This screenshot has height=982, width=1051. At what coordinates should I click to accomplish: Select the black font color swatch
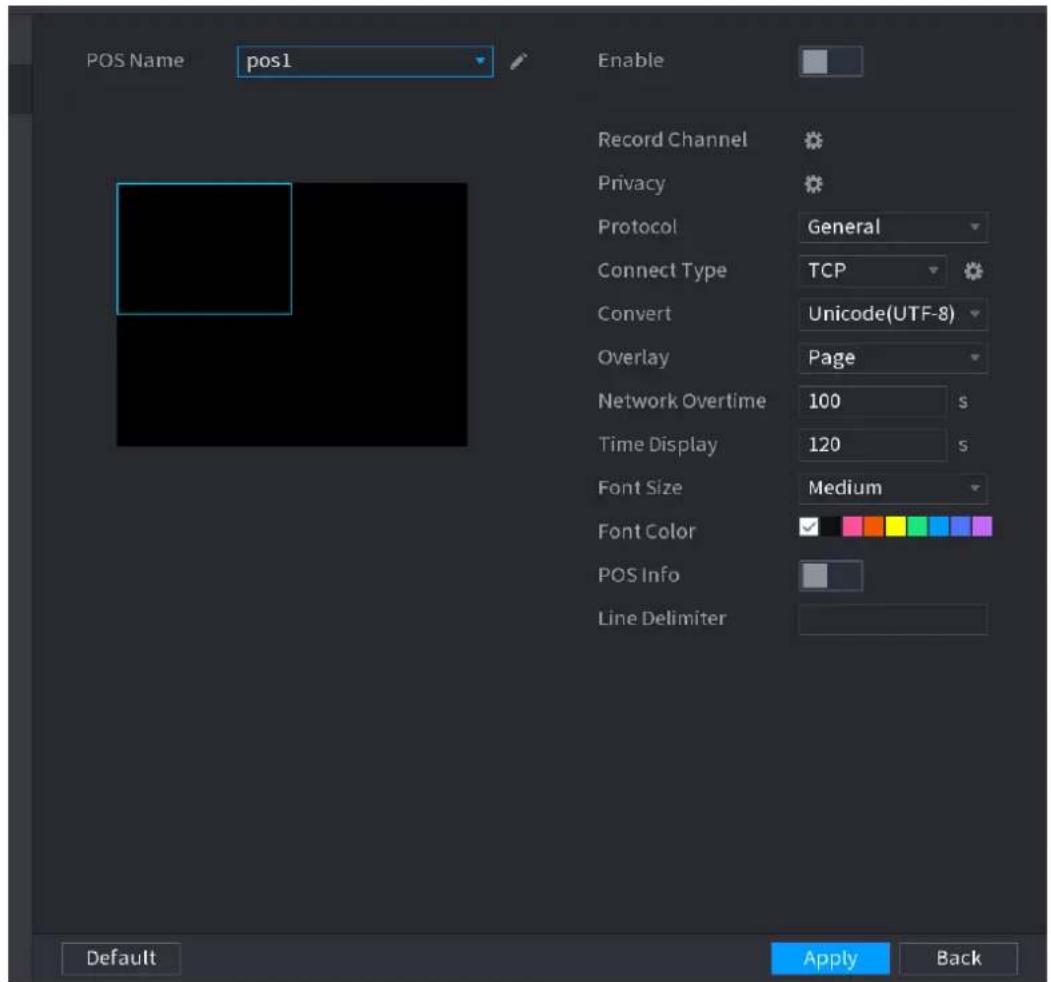(830, 527)
